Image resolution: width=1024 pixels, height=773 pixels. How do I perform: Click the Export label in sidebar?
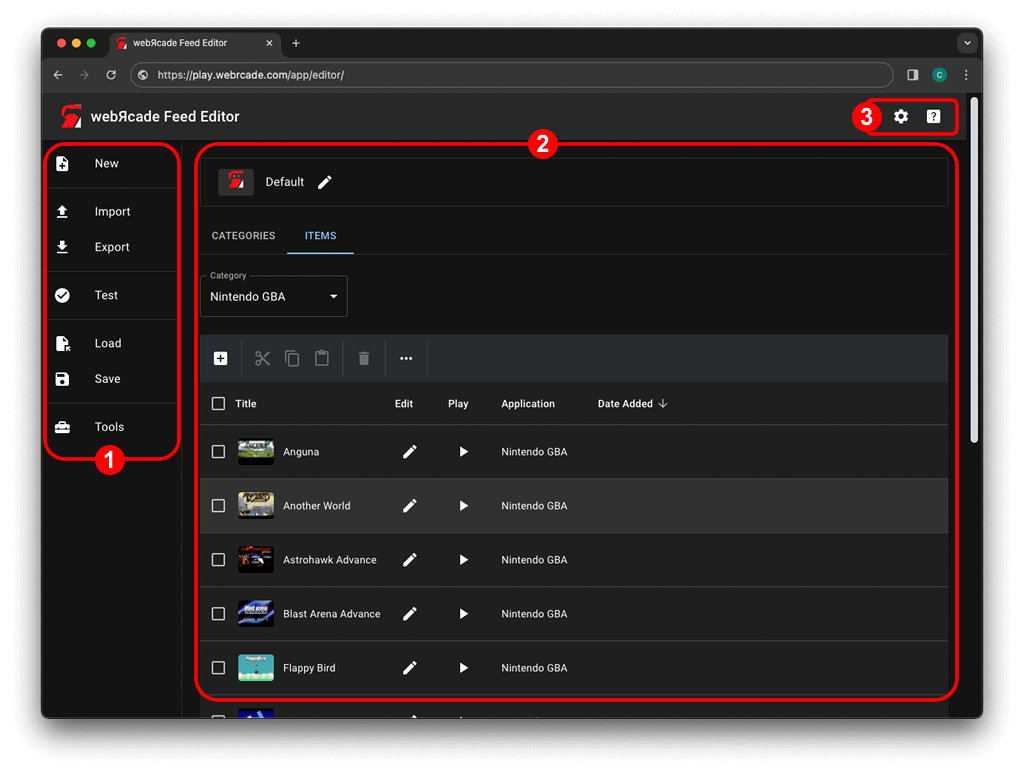112,247
